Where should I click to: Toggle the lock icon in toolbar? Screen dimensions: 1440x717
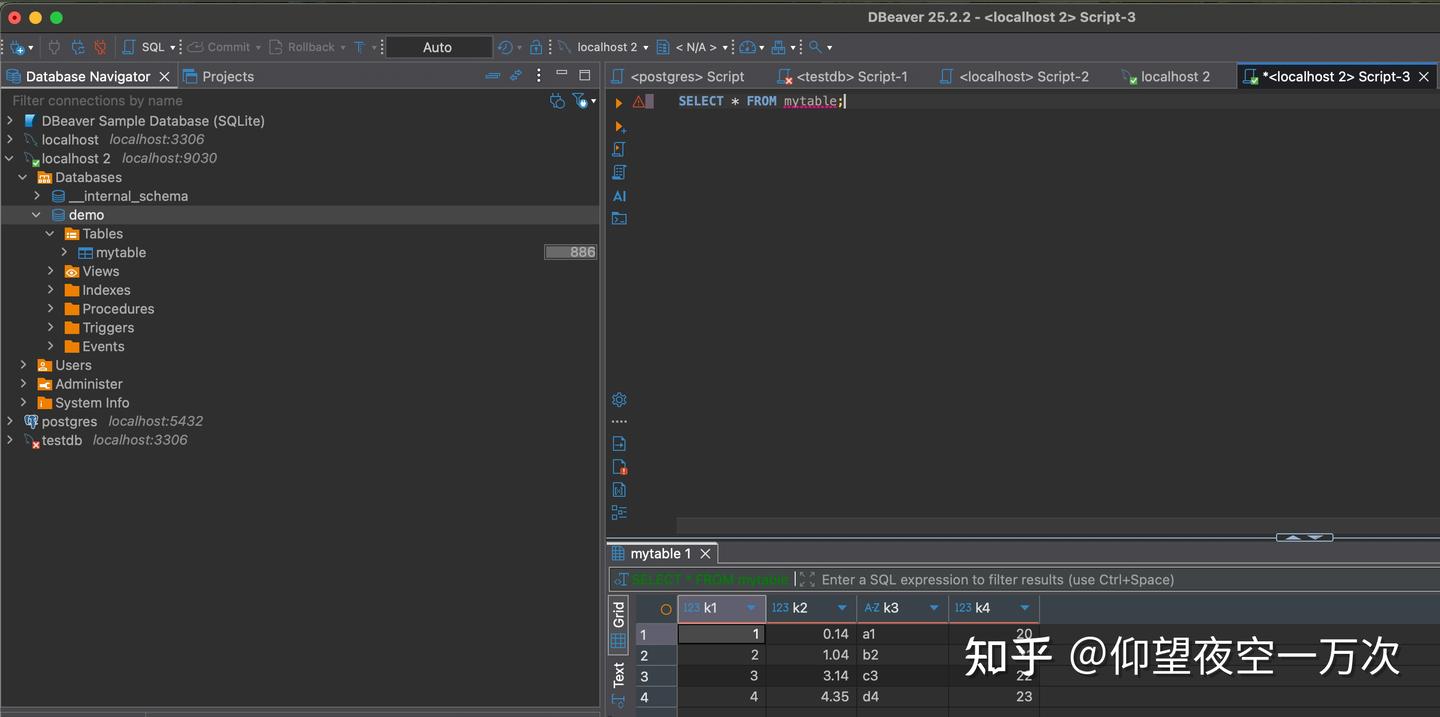pos(536,47)
